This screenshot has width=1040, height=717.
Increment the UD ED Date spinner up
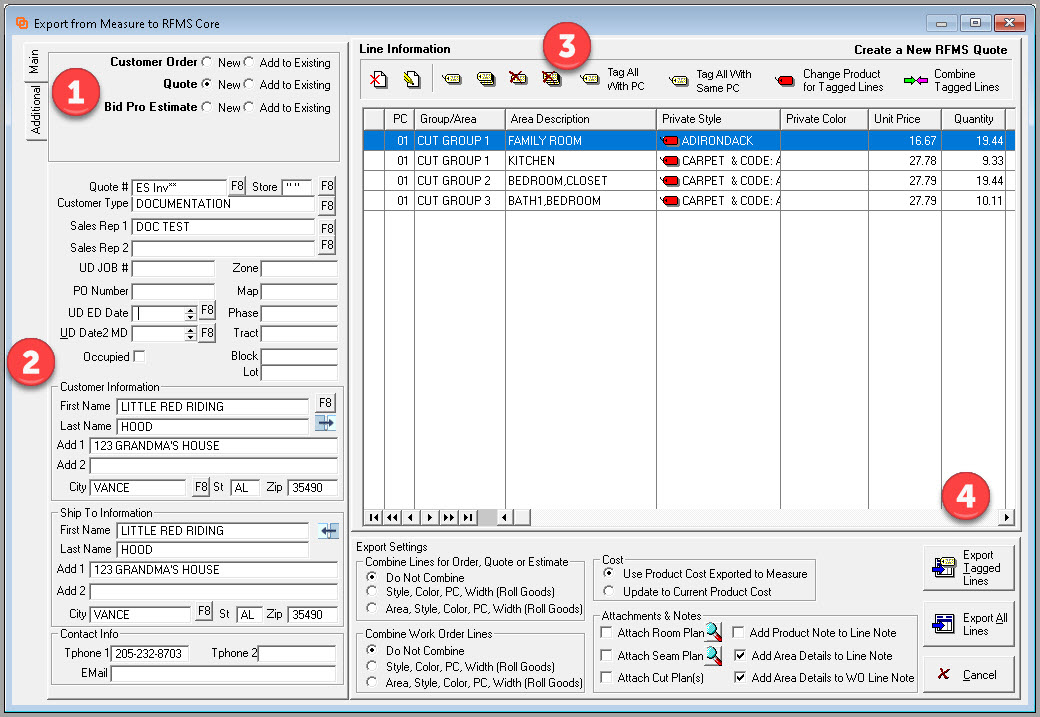point(190,309)
